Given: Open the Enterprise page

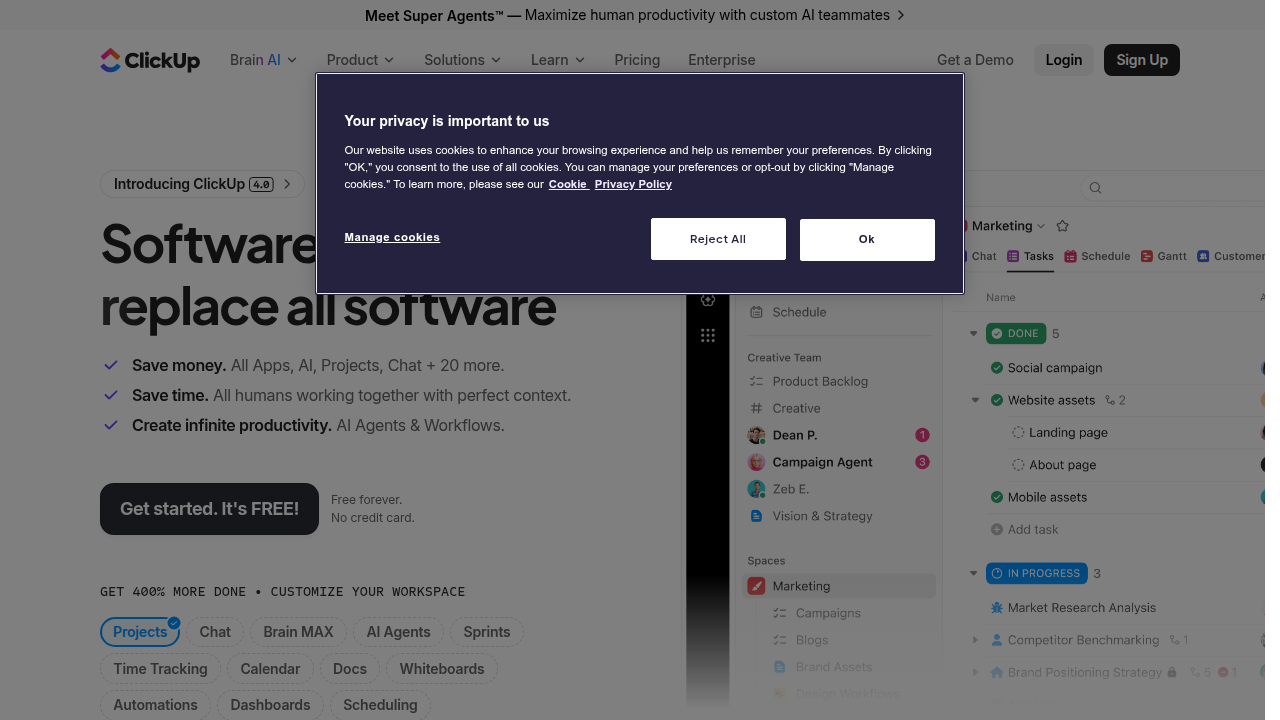Looking at the screenshot, I should 722,60.
